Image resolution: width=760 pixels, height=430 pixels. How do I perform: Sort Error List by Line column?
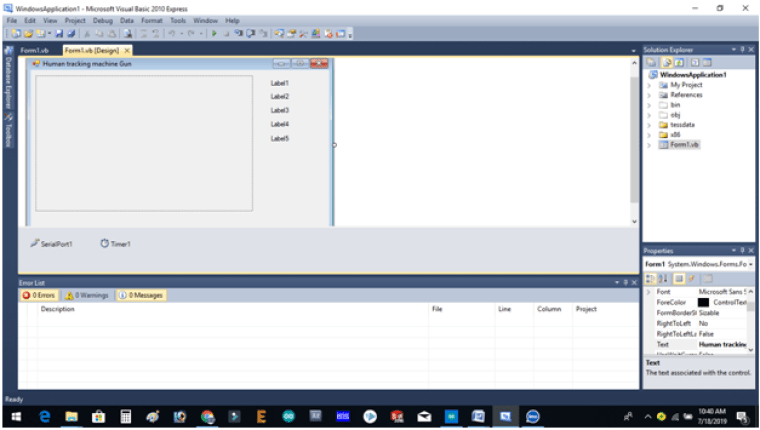(504, 309)
